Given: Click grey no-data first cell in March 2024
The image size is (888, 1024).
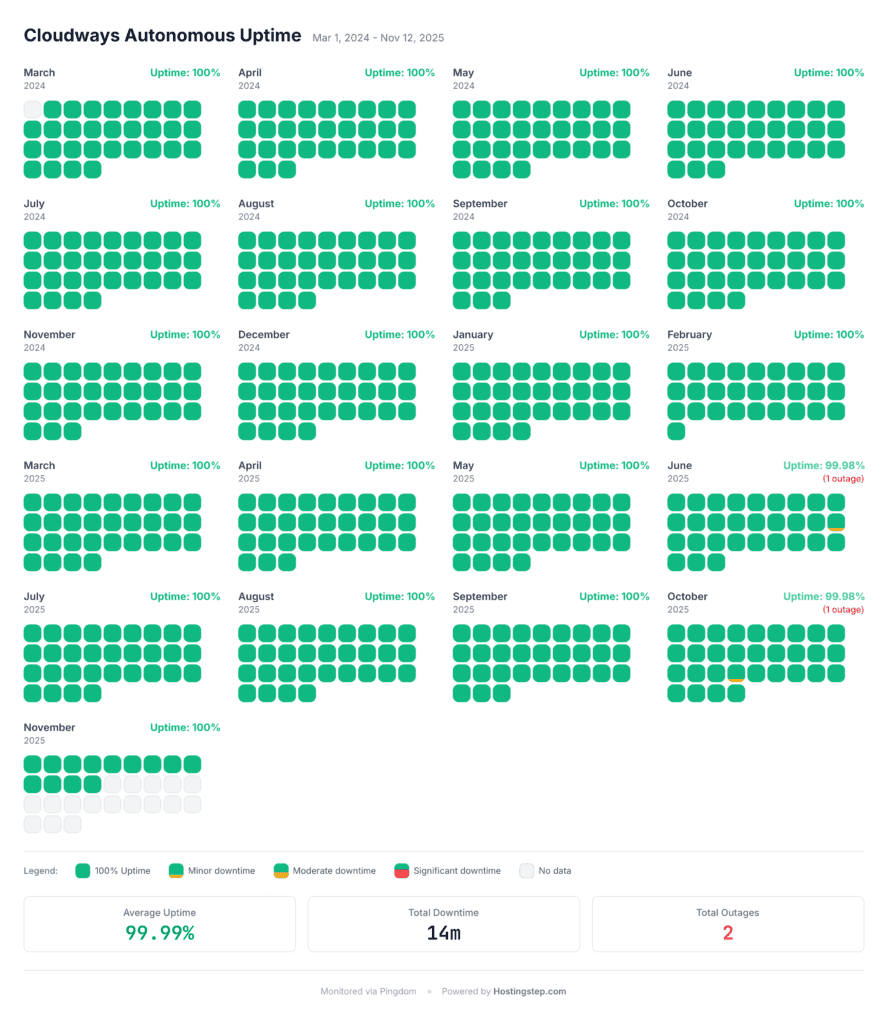Looking at the screenshot, I should tap(33, 110).
